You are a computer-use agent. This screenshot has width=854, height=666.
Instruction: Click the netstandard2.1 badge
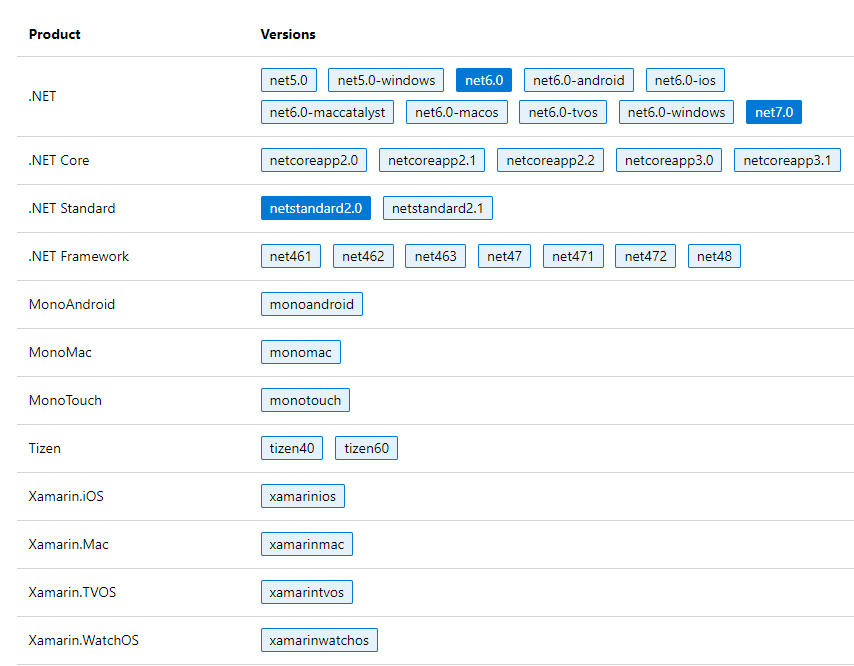(x=438, y=208)
